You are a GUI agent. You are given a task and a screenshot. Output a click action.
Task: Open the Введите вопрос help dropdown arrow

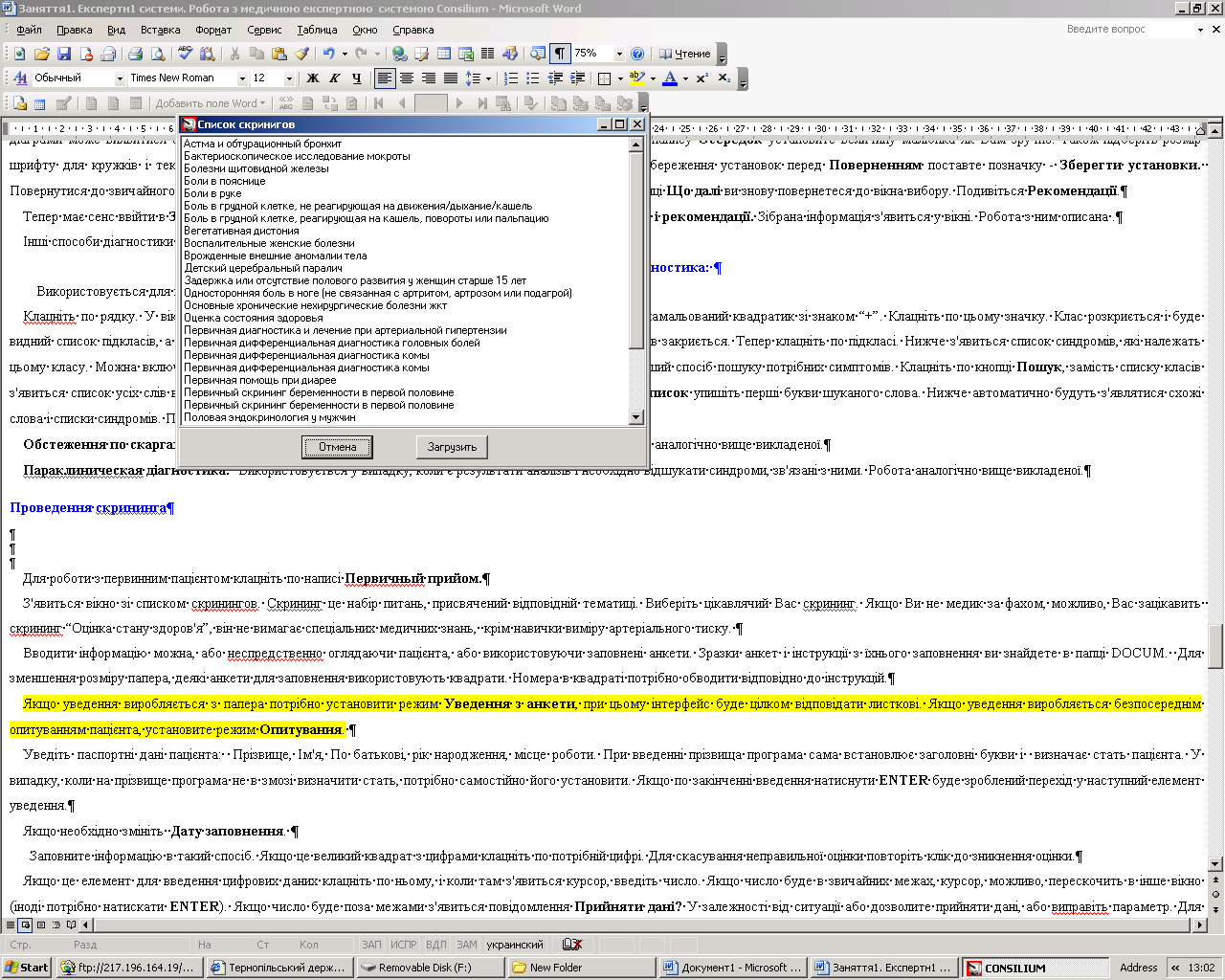(1200, 30)
